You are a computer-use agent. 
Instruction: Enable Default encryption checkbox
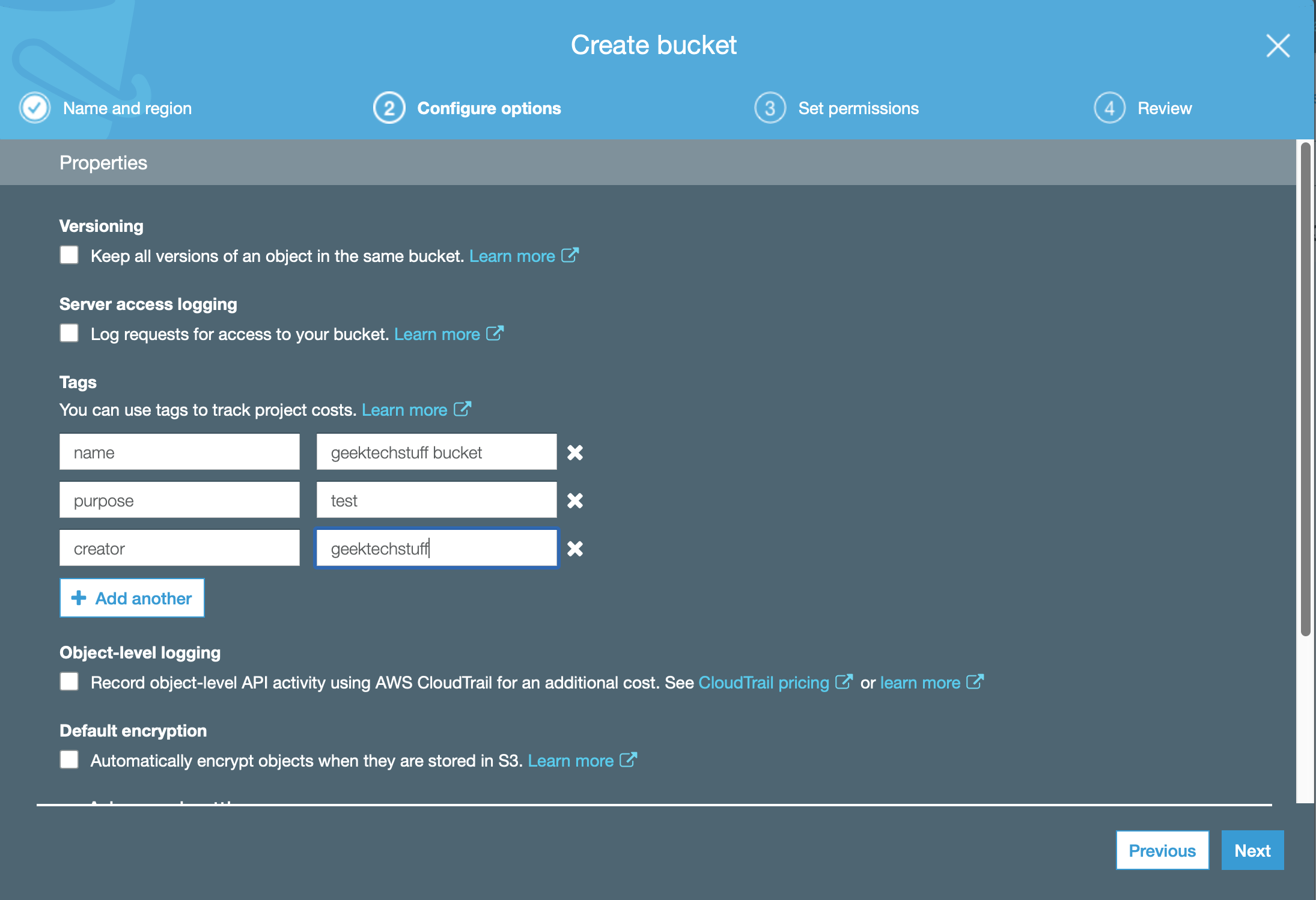click(x=69, y=759)
